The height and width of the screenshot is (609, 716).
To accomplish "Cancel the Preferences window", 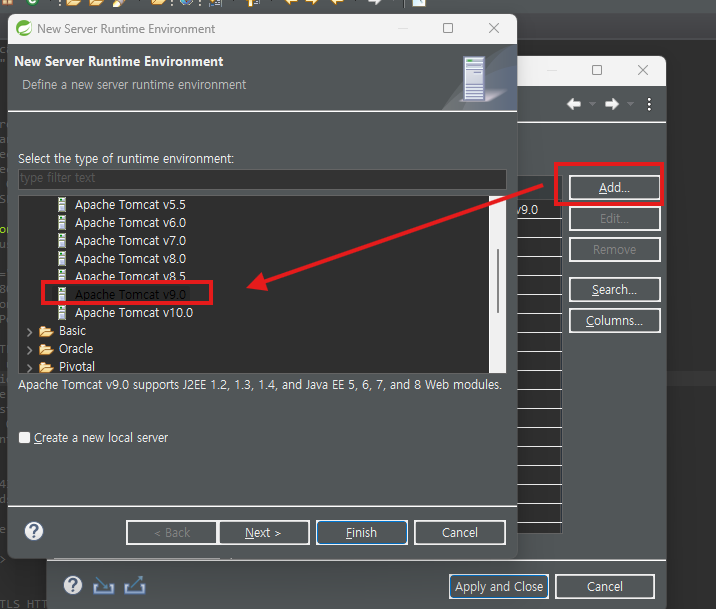I will [605, 587].
